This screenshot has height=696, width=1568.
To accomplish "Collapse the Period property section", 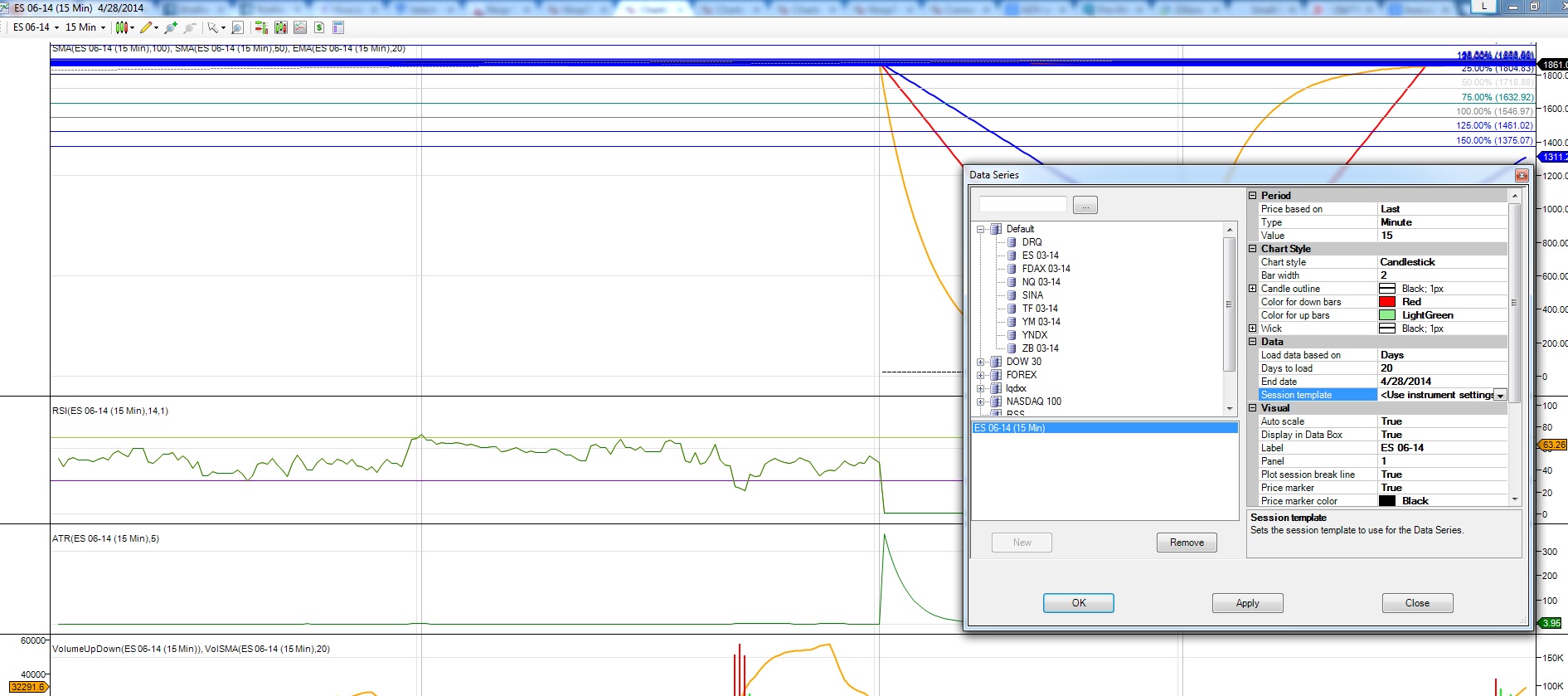I will click(x=1253, y=196).
